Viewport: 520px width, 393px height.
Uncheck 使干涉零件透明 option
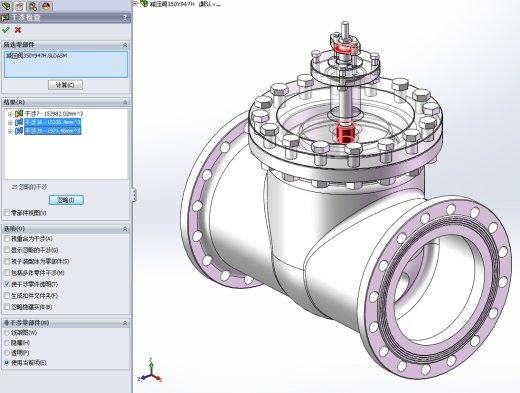click(7, 284)
